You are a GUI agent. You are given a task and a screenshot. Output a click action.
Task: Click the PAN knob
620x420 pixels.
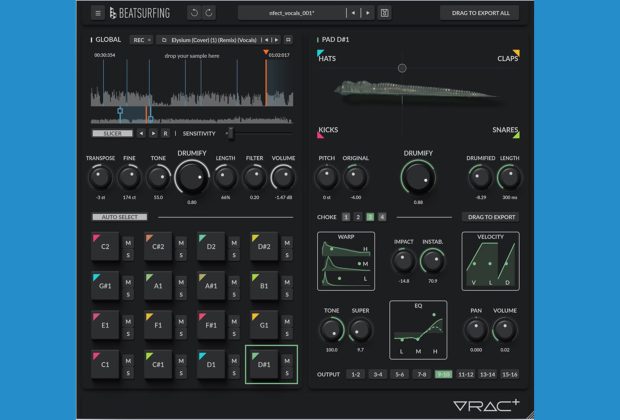(x=476, y=330)
